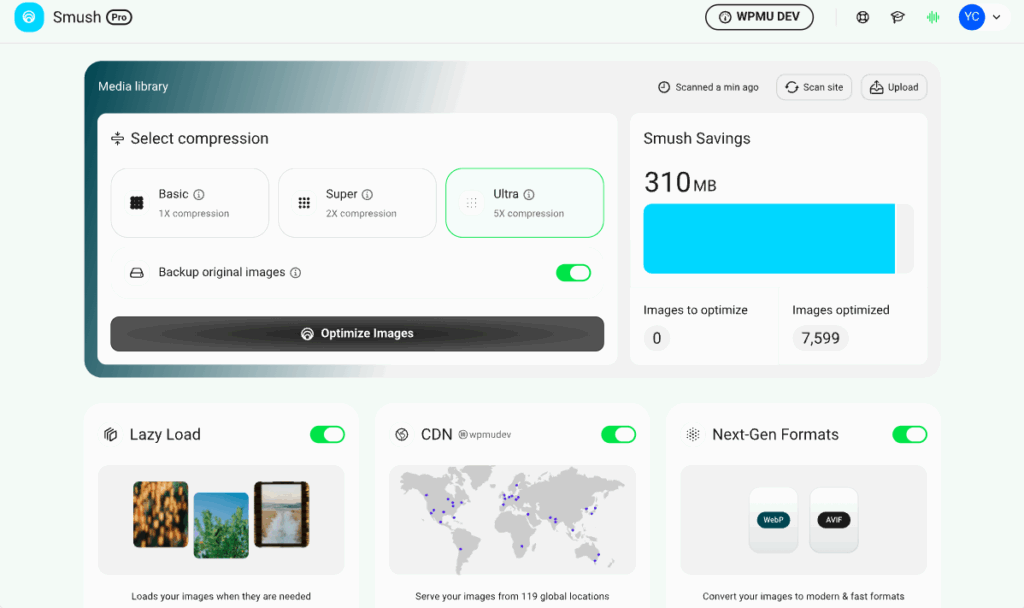Click 'Loads your images when they are needed'
Screen dimensions: 1024x608
click(x=221, y=596)
